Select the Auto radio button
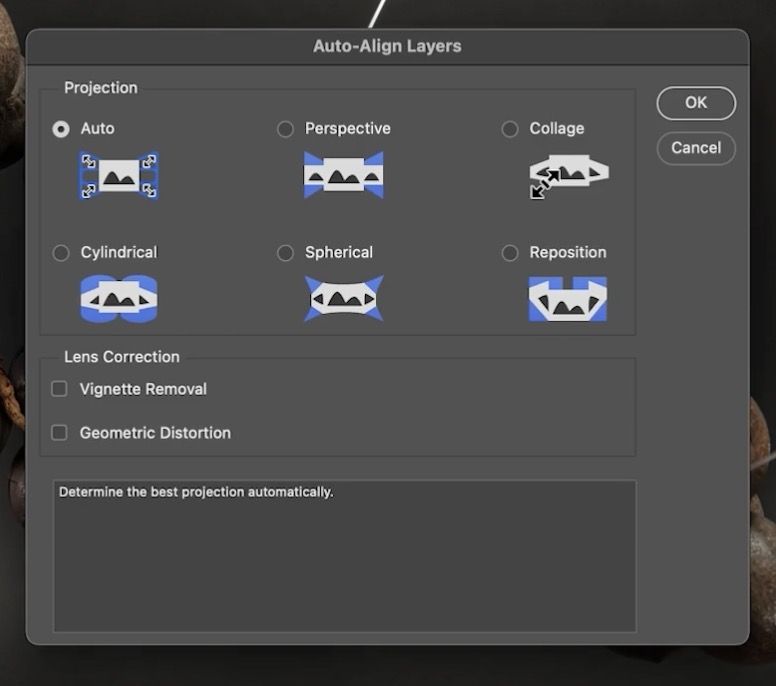 point(62,129)
